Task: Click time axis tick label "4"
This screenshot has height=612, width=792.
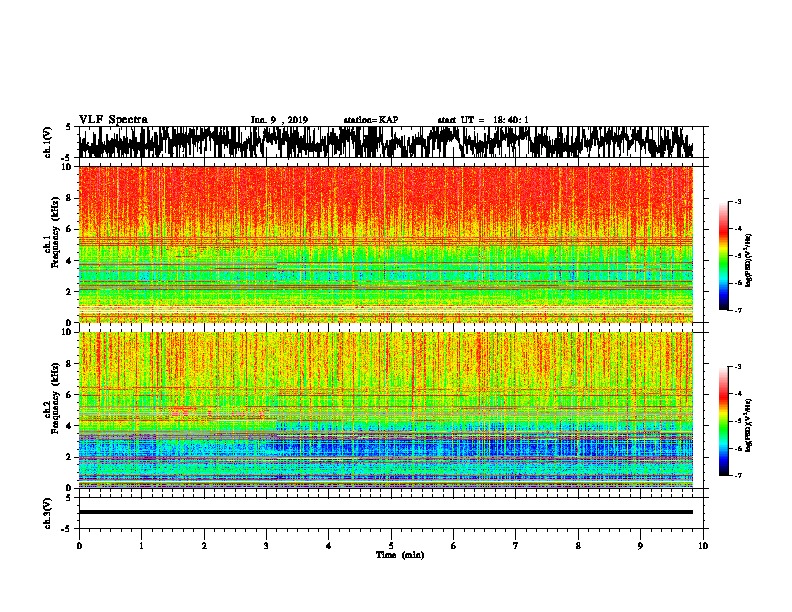Action: [329, 546]
